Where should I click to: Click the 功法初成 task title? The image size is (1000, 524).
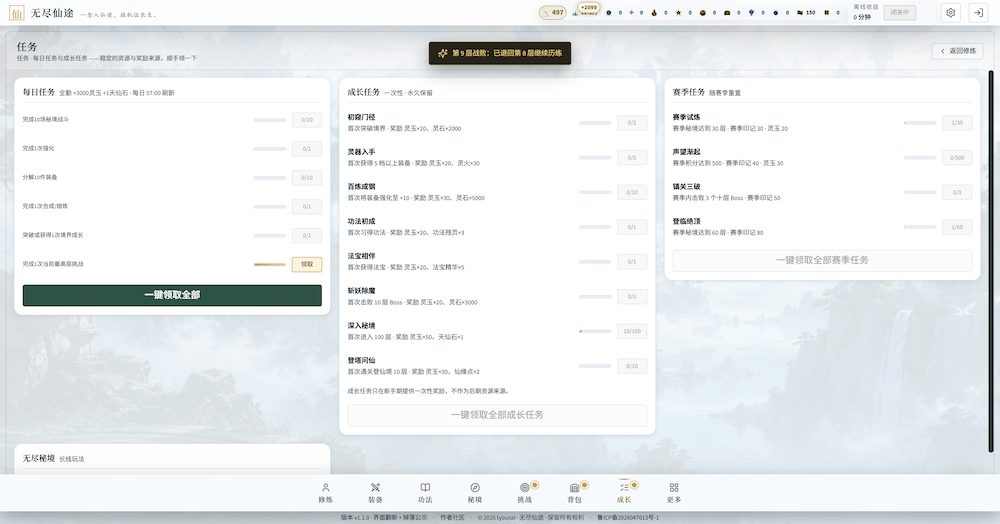click(362, 221)
